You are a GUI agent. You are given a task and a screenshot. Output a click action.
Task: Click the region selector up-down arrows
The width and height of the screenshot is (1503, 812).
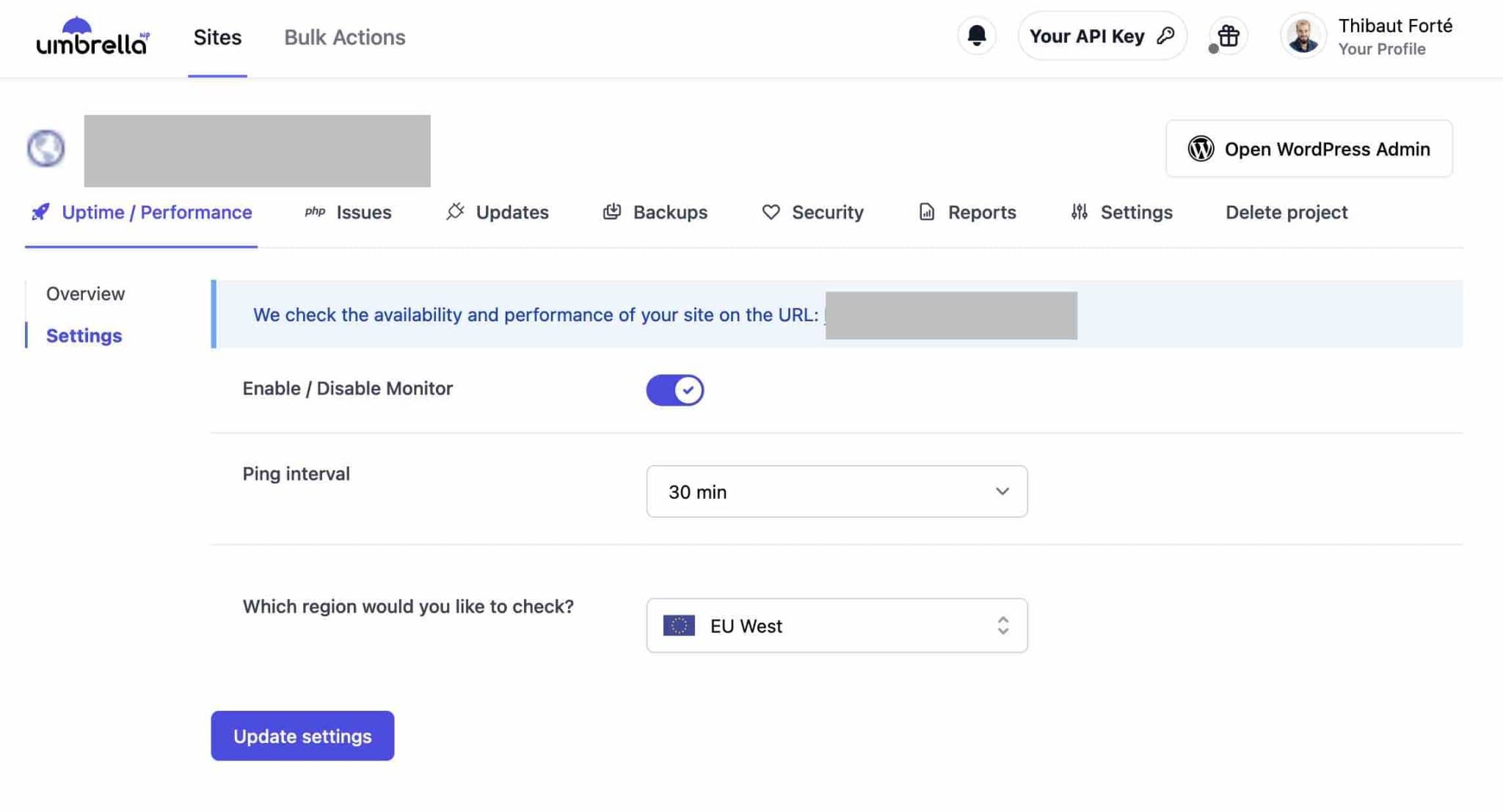[1002, 626]
